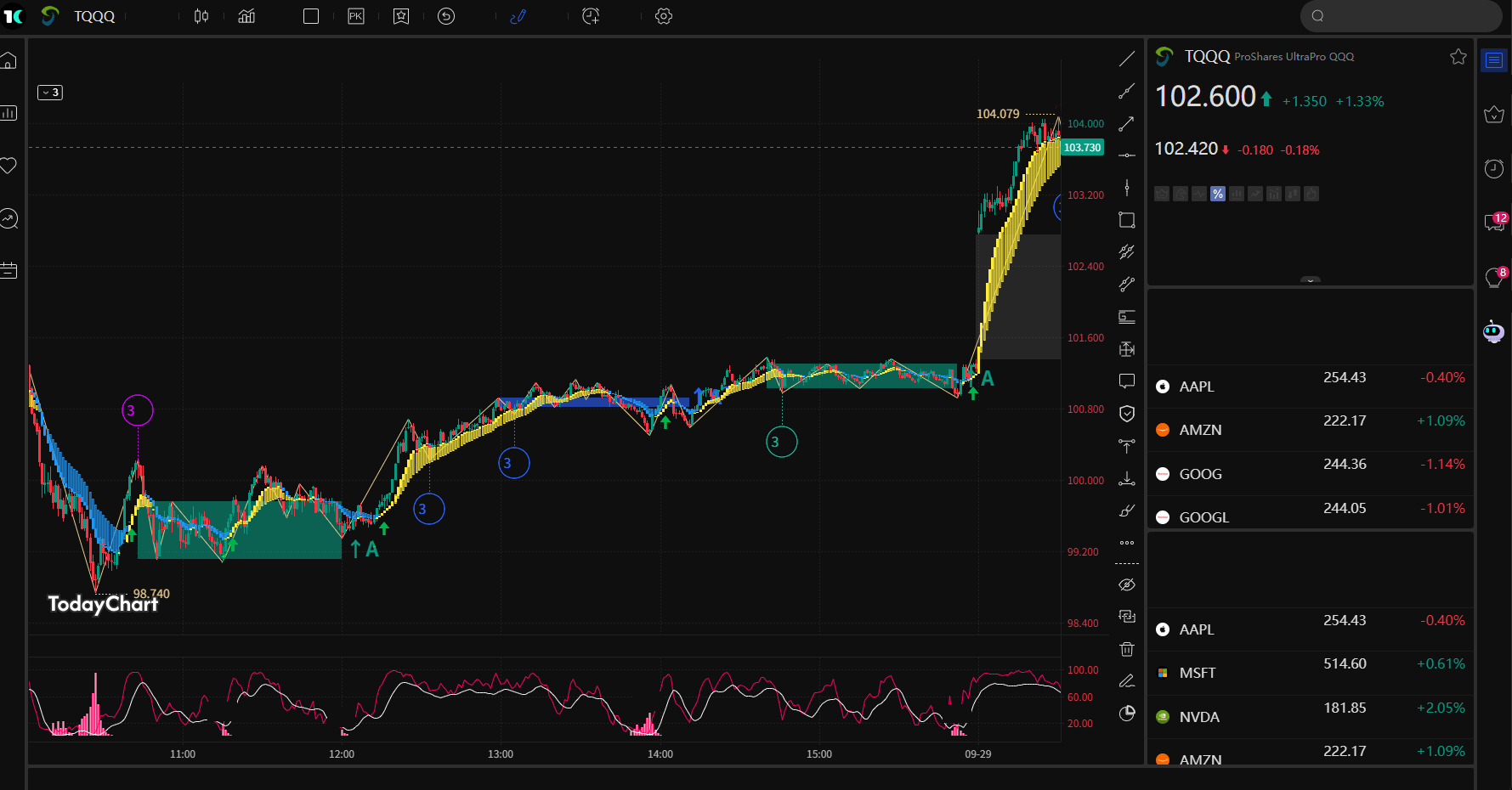Select the blue drawing pen tool
This screenshot has height=790, width=1512.
coord(518,15)
